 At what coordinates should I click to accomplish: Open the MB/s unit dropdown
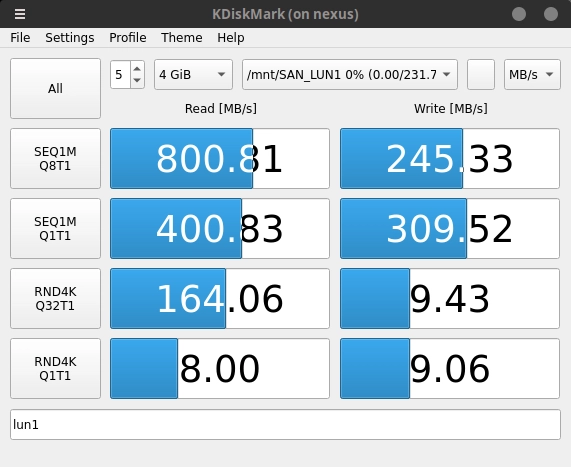[x=532, y=75]
